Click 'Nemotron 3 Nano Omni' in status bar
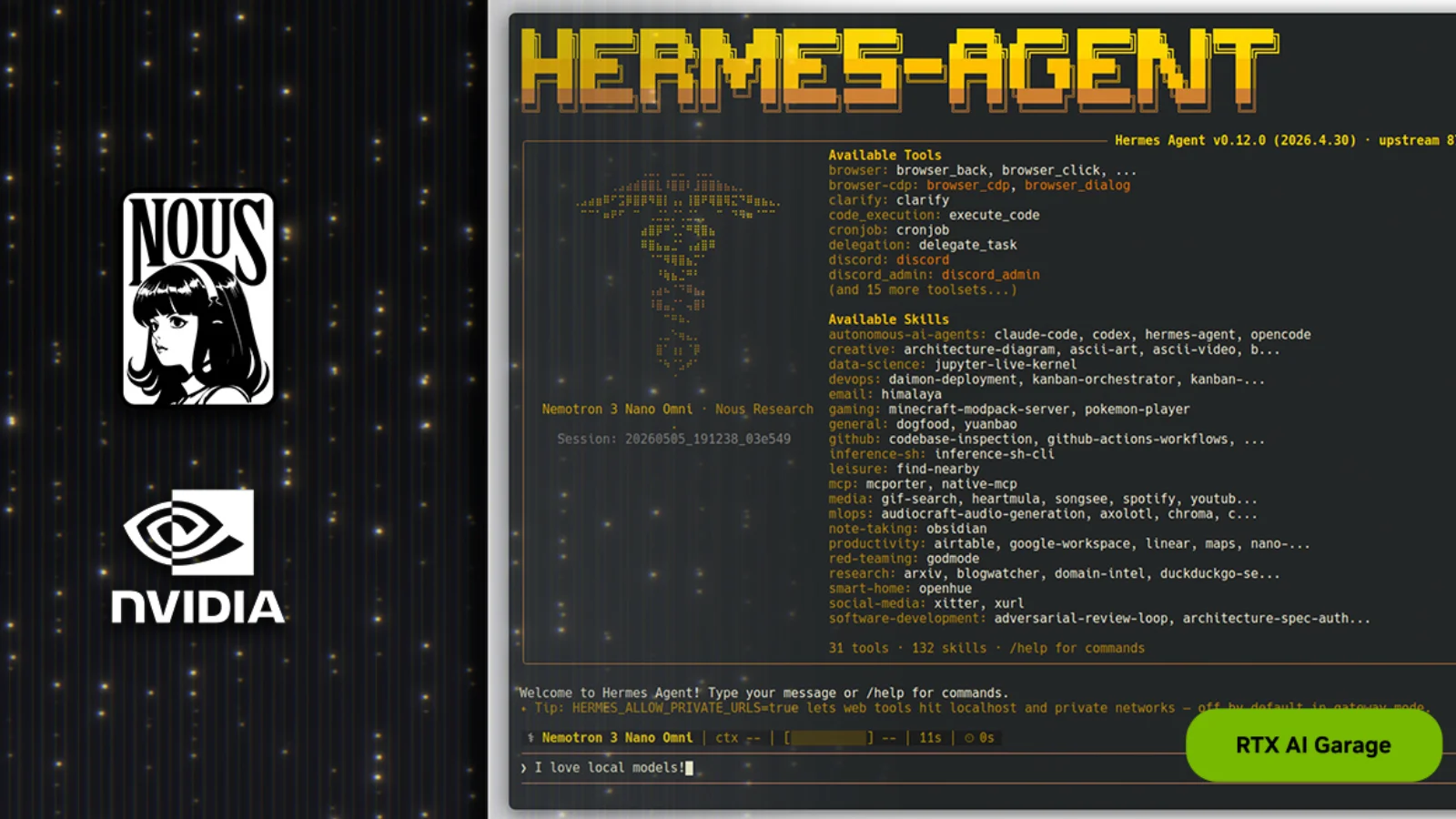The image size is (1456, 819). tap(617, 737)
